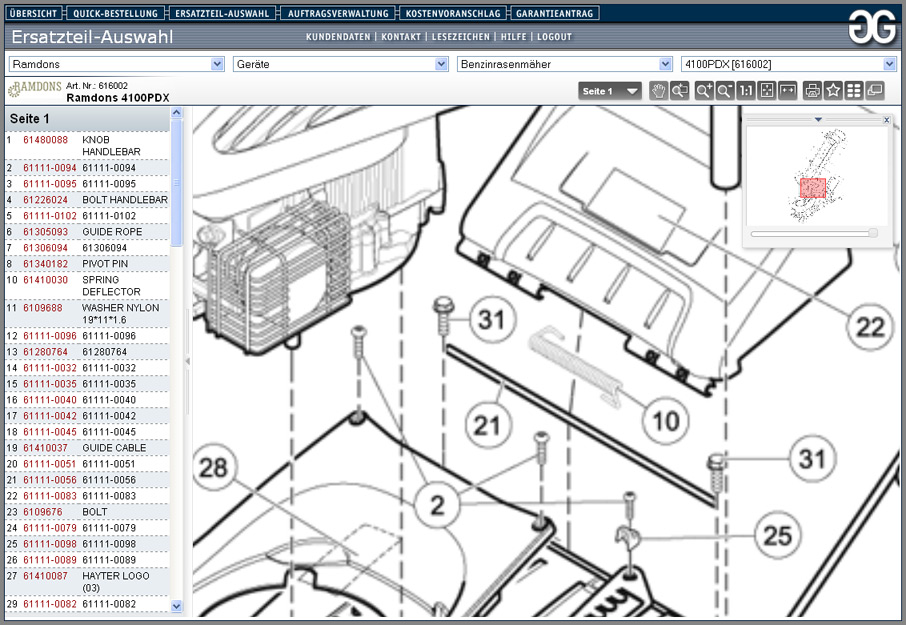The image size is (906, 625).
Task: Select callout 25 in the diagram
Action: [x=778, y=536]
